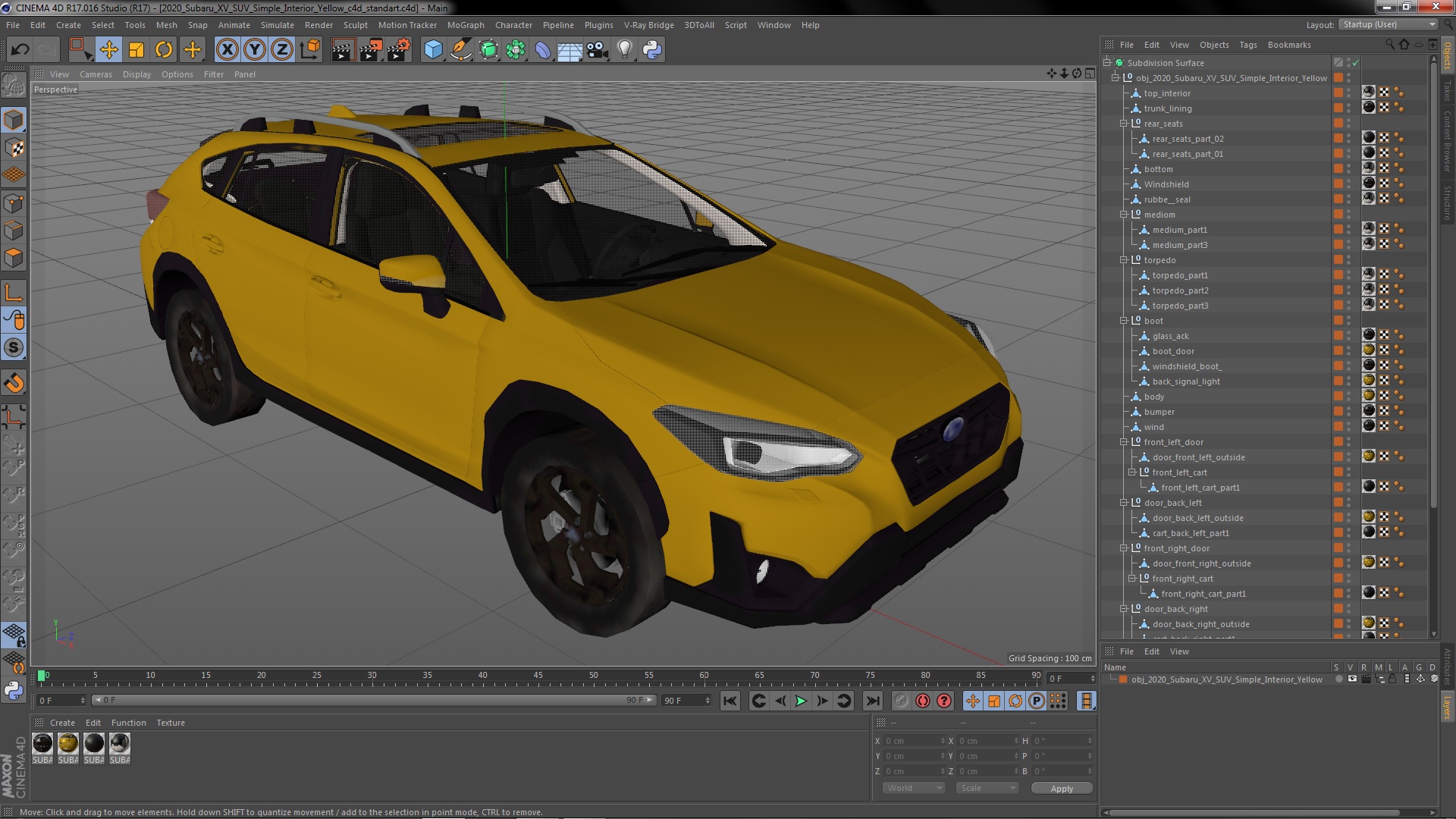Click the Bend deformer icon
Viewport: 1456px width, 819px height.
coord(543,50)
